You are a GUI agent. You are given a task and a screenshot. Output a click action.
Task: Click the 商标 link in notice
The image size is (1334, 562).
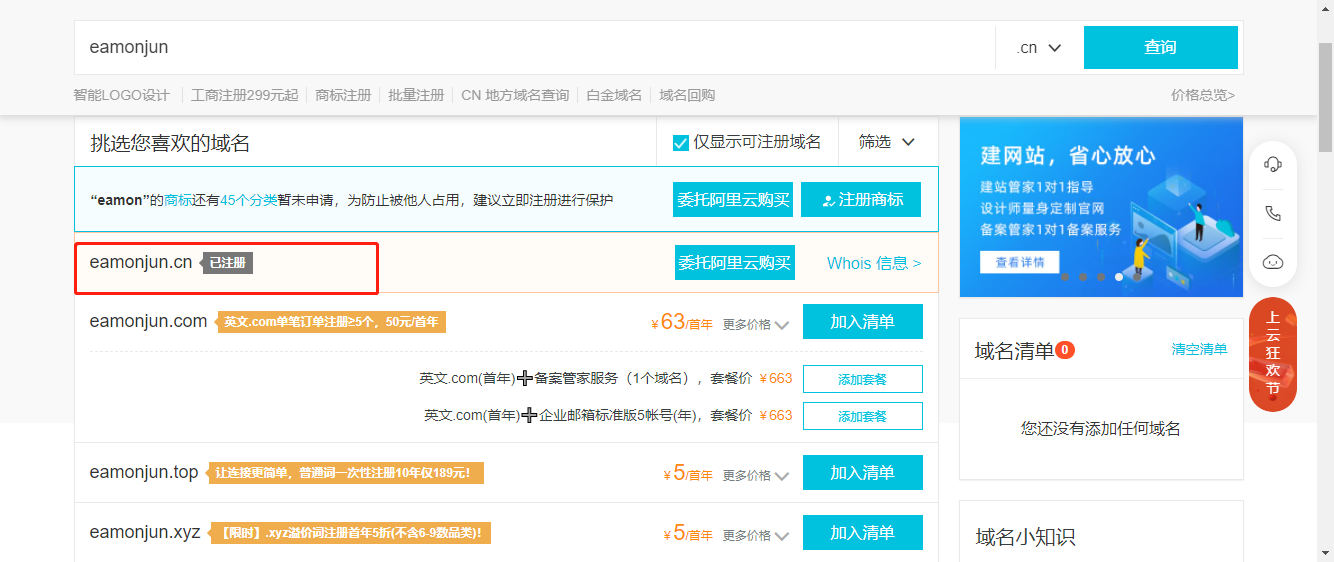pos(178,200)
